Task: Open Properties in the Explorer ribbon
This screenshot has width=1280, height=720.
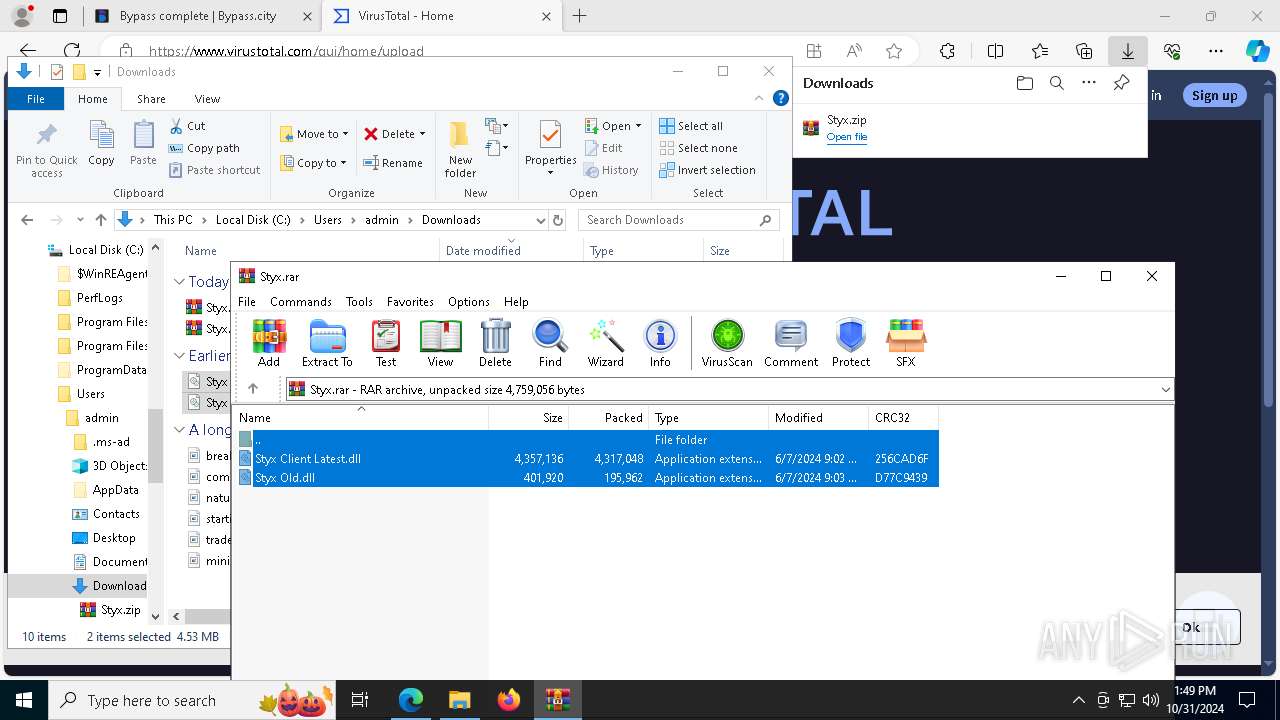Action: point(551,150)
